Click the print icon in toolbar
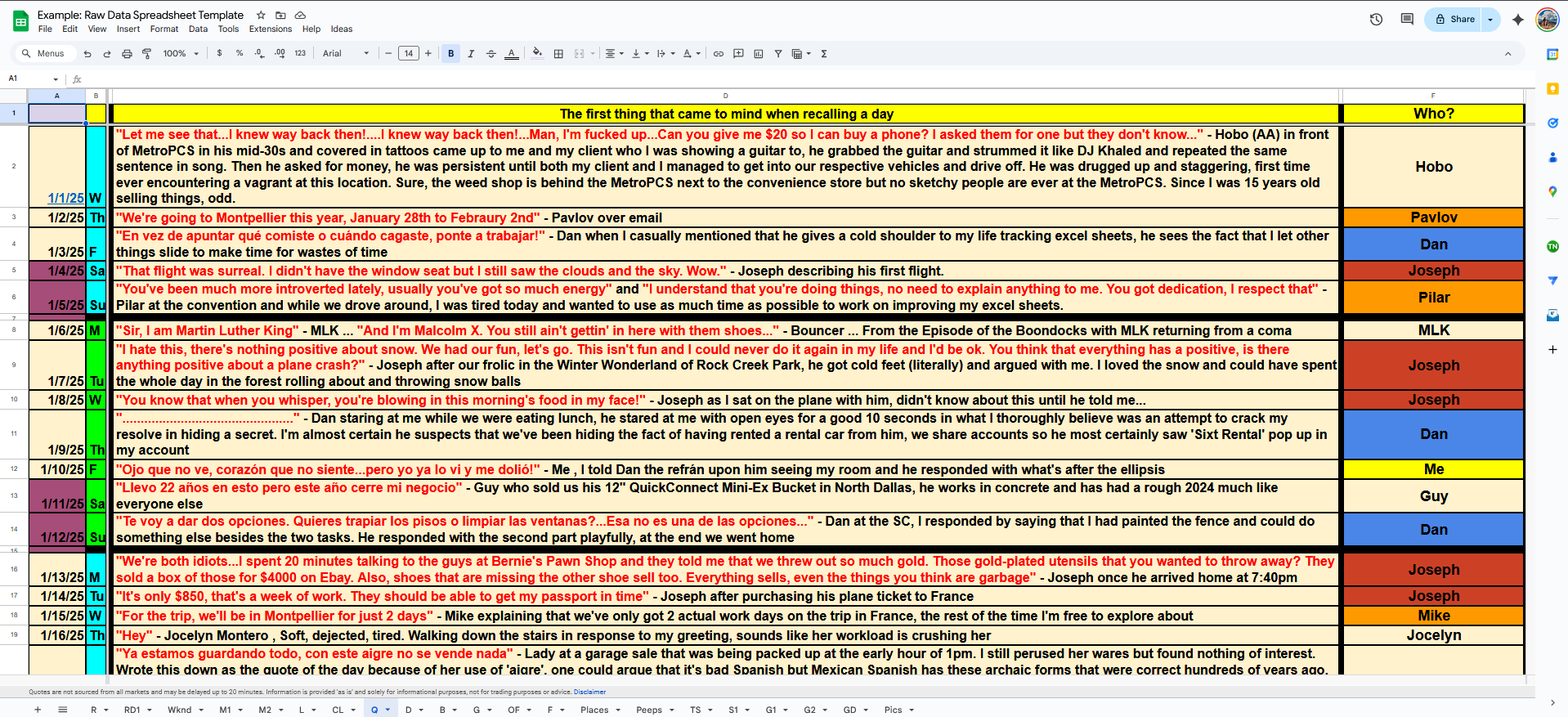1568x717 pixels. coord(127,54)
